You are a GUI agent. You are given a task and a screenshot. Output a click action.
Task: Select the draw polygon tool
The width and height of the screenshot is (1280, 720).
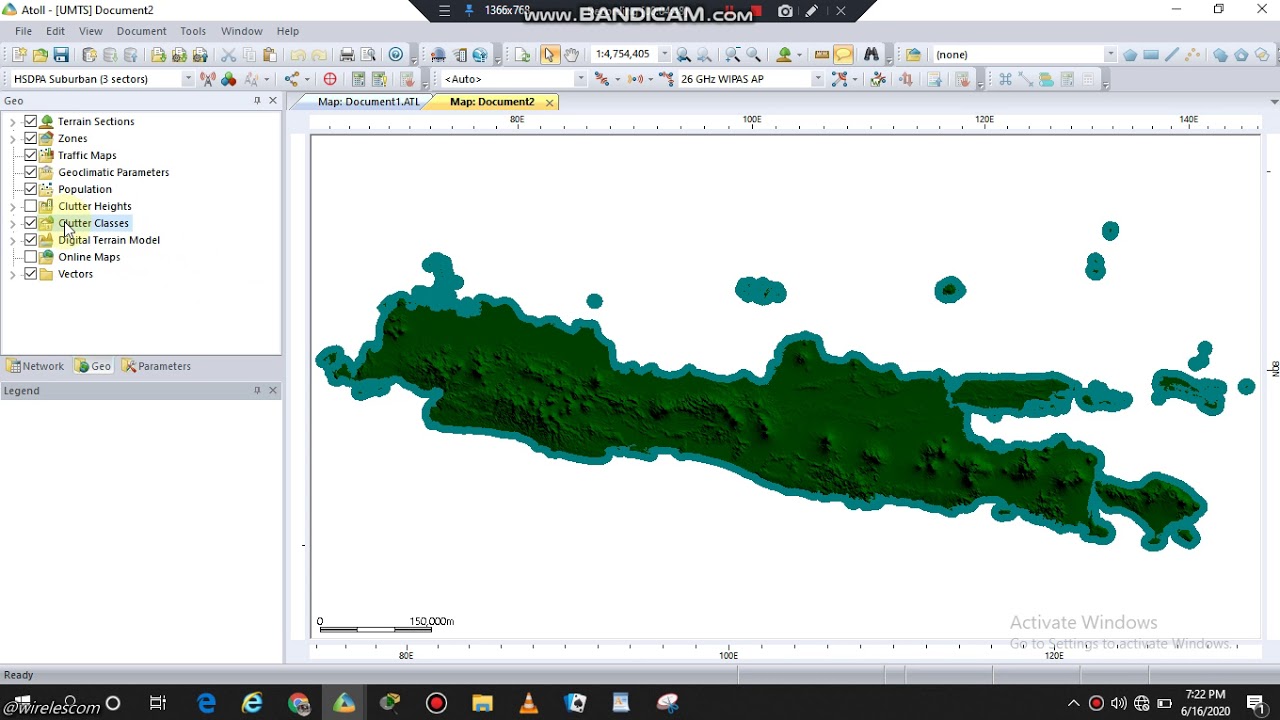click(1129, 55)
